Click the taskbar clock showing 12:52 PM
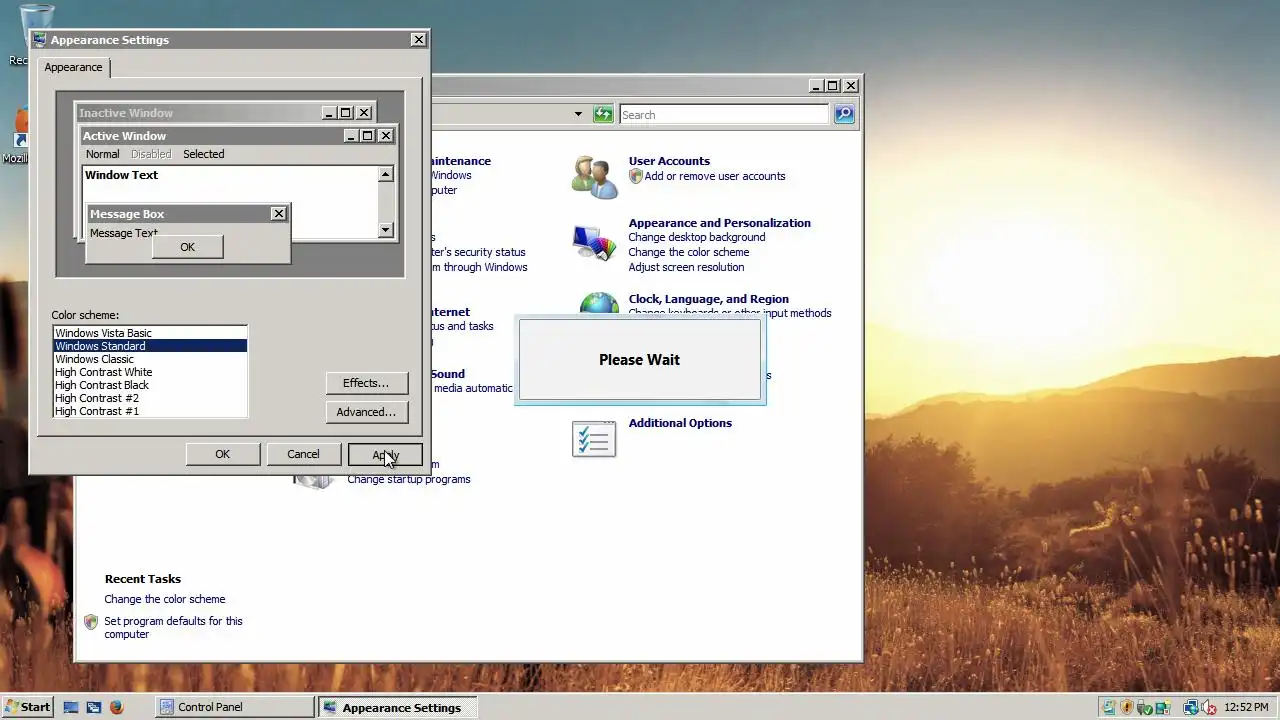1280x720 pixels. 1247,707
